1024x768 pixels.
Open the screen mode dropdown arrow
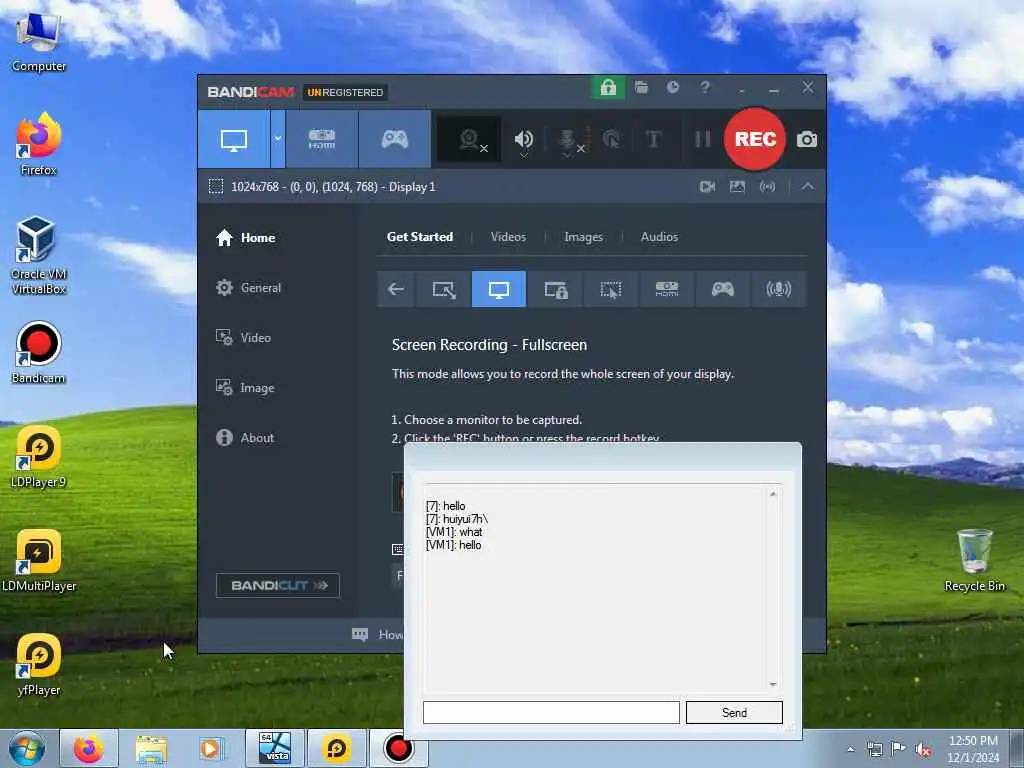(x=278, y=139)
